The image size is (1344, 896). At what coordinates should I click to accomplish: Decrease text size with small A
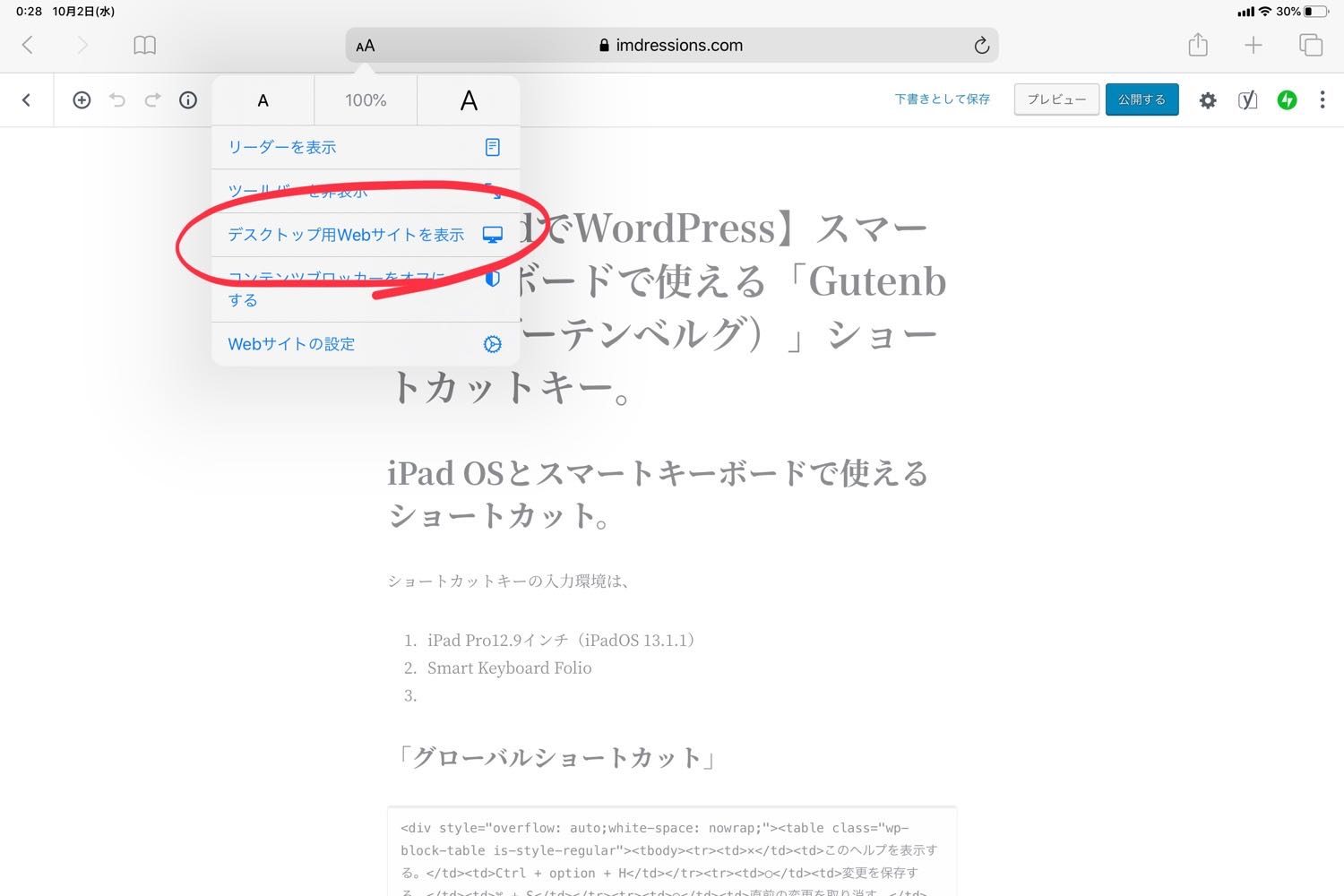263,100
